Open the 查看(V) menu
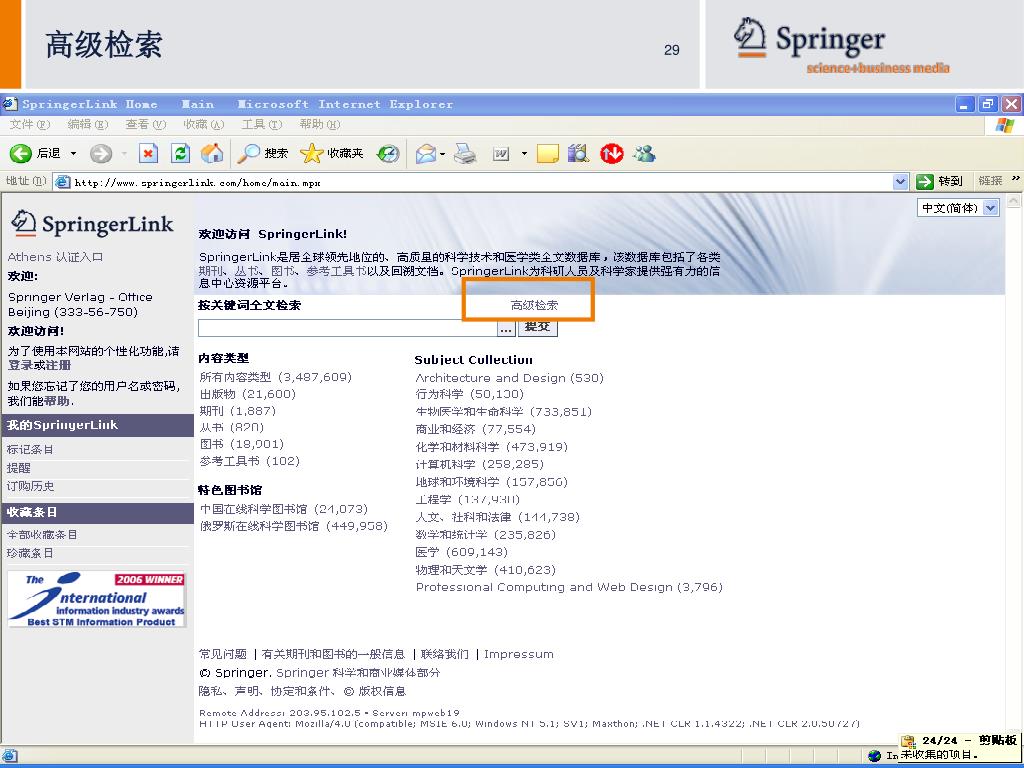Image resolution: width=1024 pixels, height=768 pixels. [146, 124]
